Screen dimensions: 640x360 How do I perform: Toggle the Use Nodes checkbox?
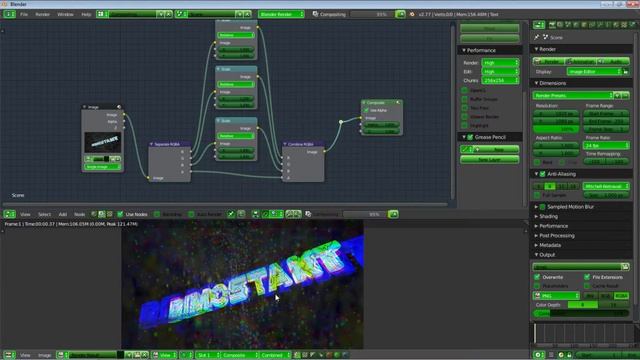(x=120, y=214)
